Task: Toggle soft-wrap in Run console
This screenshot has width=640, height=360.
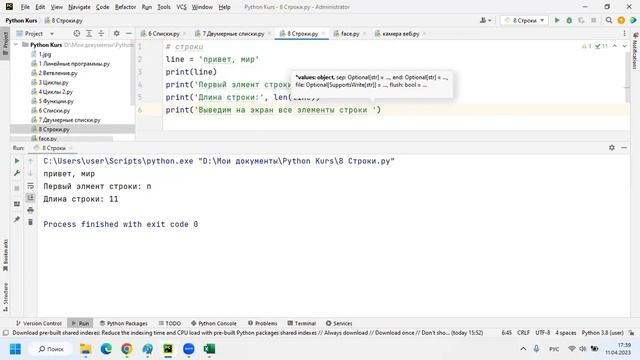Action: click(x=30, y=186)
